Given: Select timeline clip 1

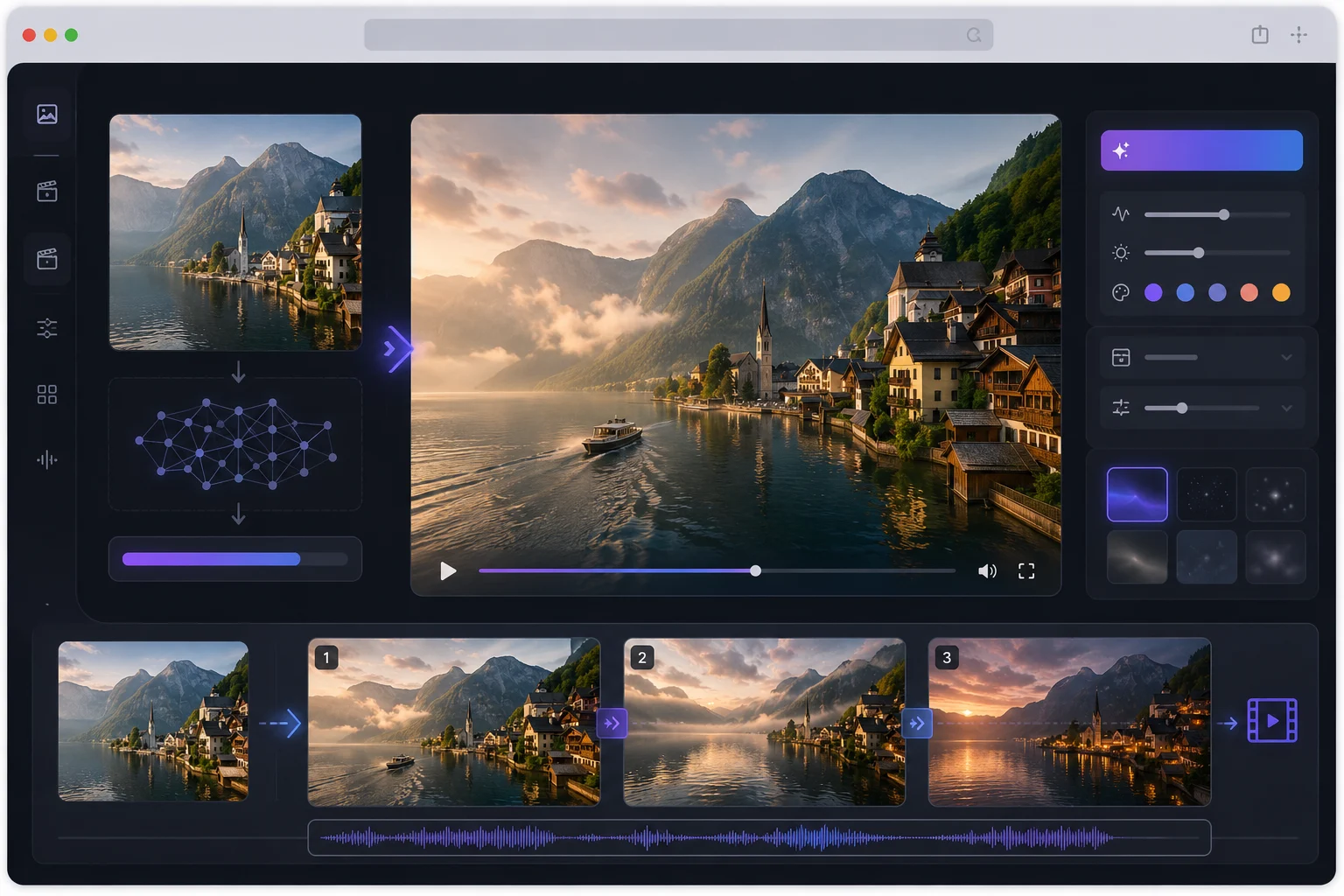Looking at the screenshot, I should (x=454, y=722).
